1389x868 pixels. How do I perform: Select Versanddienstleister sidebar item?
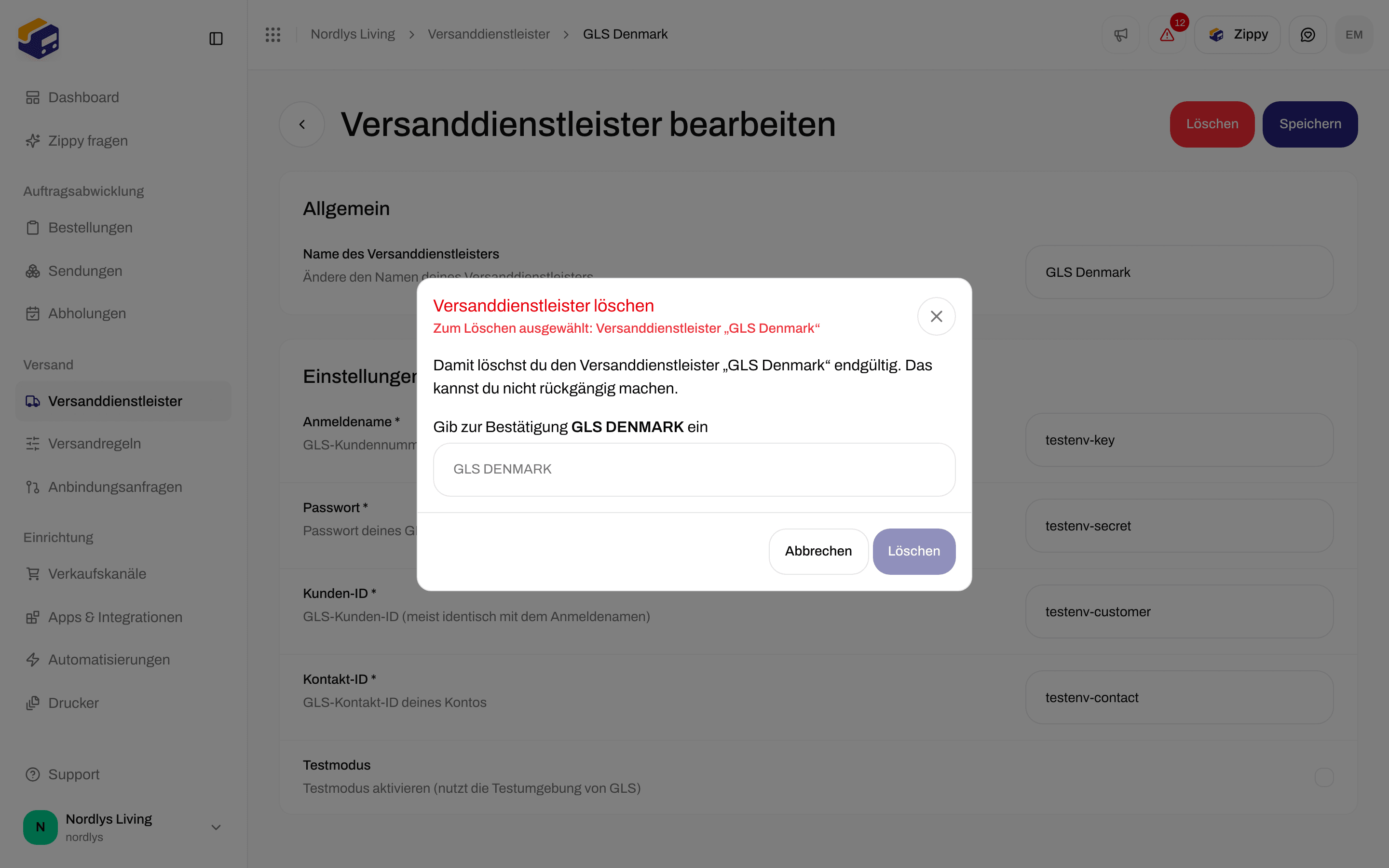123,401
